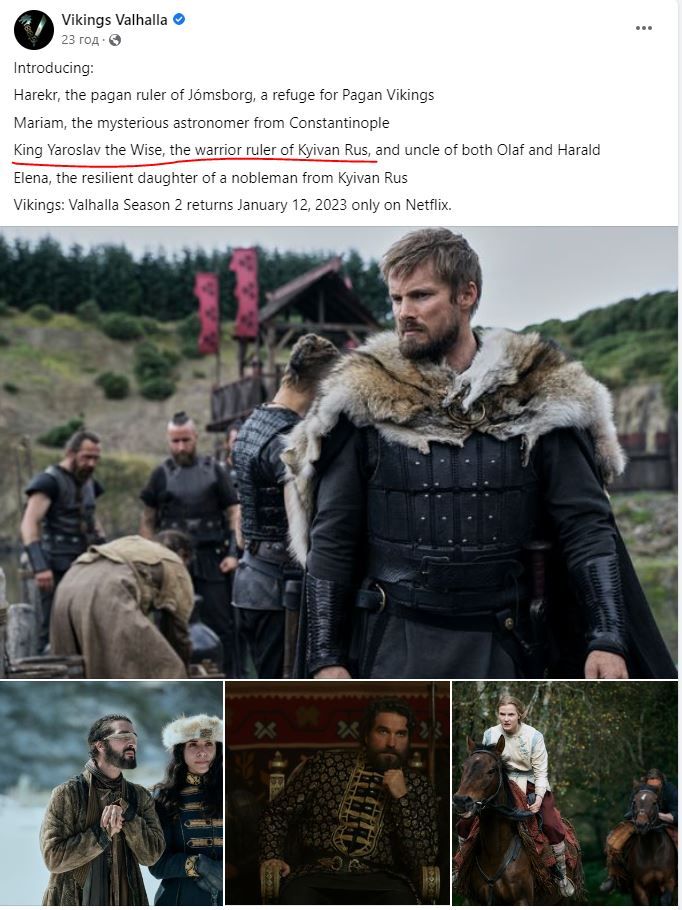This screenshot has width=682, height=910.
Task: Open the photo of blindfolded man and woman
Action: [x=111, y=793]
